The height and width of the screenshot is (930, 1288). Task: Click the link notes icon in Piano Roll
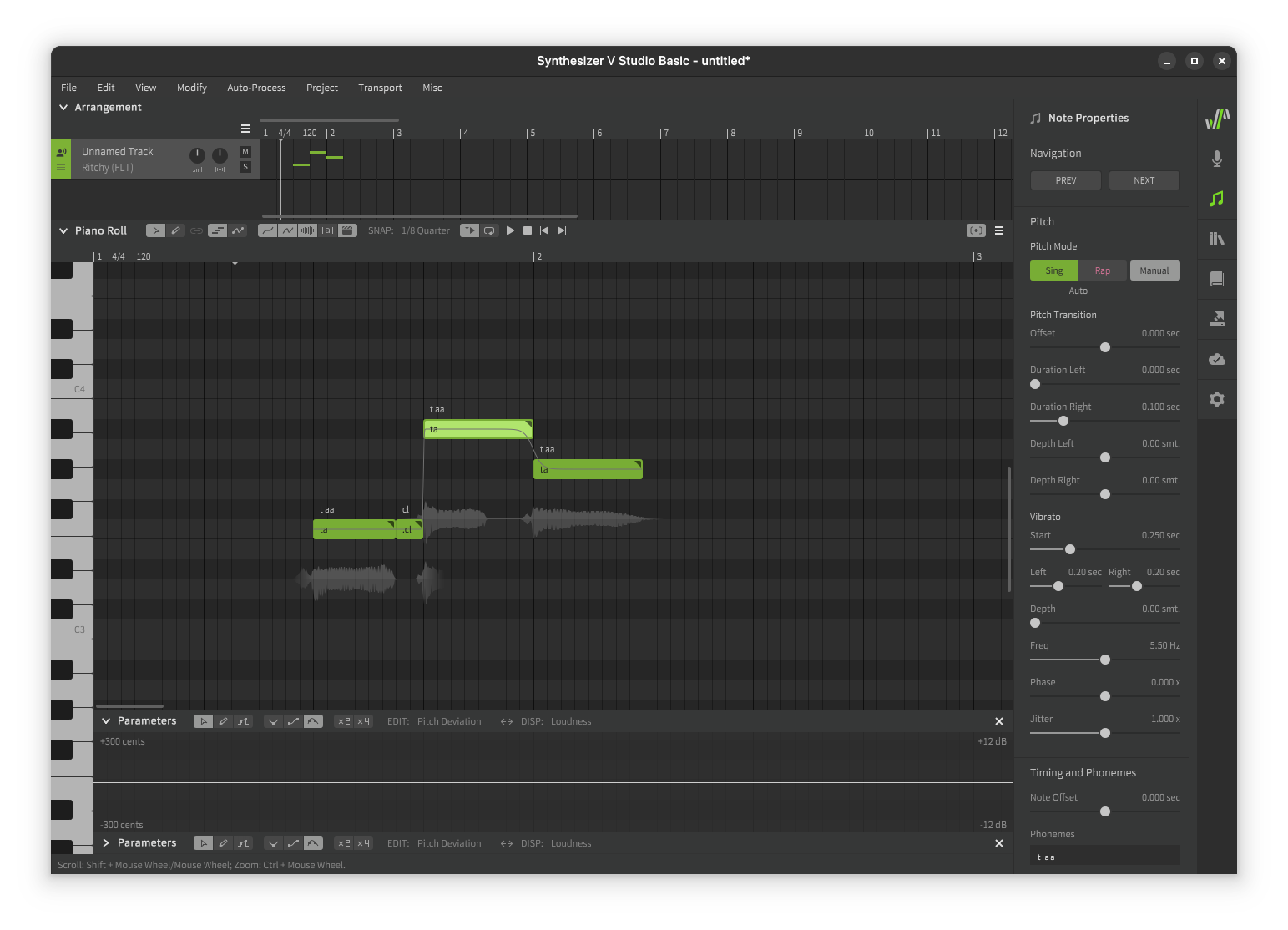(x=196, y=230)
